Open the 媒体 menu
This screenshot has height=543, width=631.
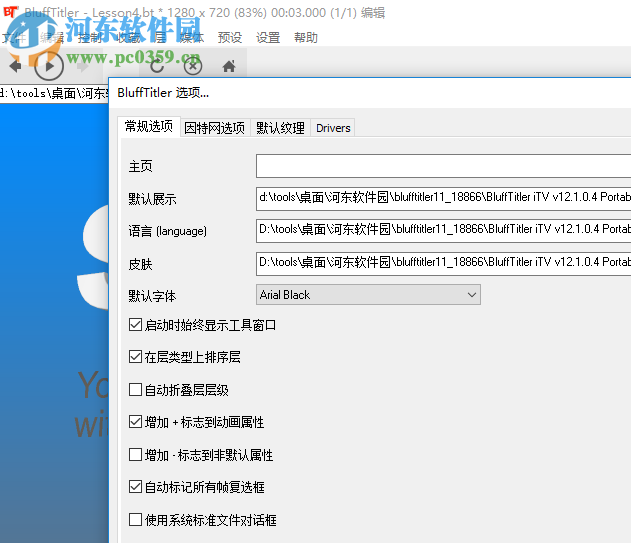pos(192,38)
